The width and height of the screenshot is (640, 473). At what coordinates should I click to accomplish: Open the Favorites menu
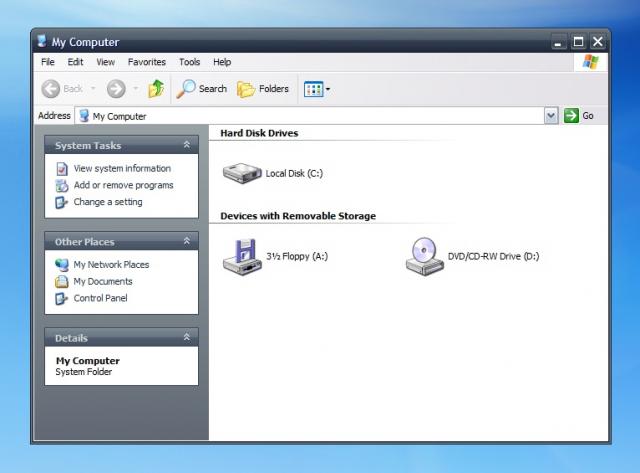(x=147, y=62)
